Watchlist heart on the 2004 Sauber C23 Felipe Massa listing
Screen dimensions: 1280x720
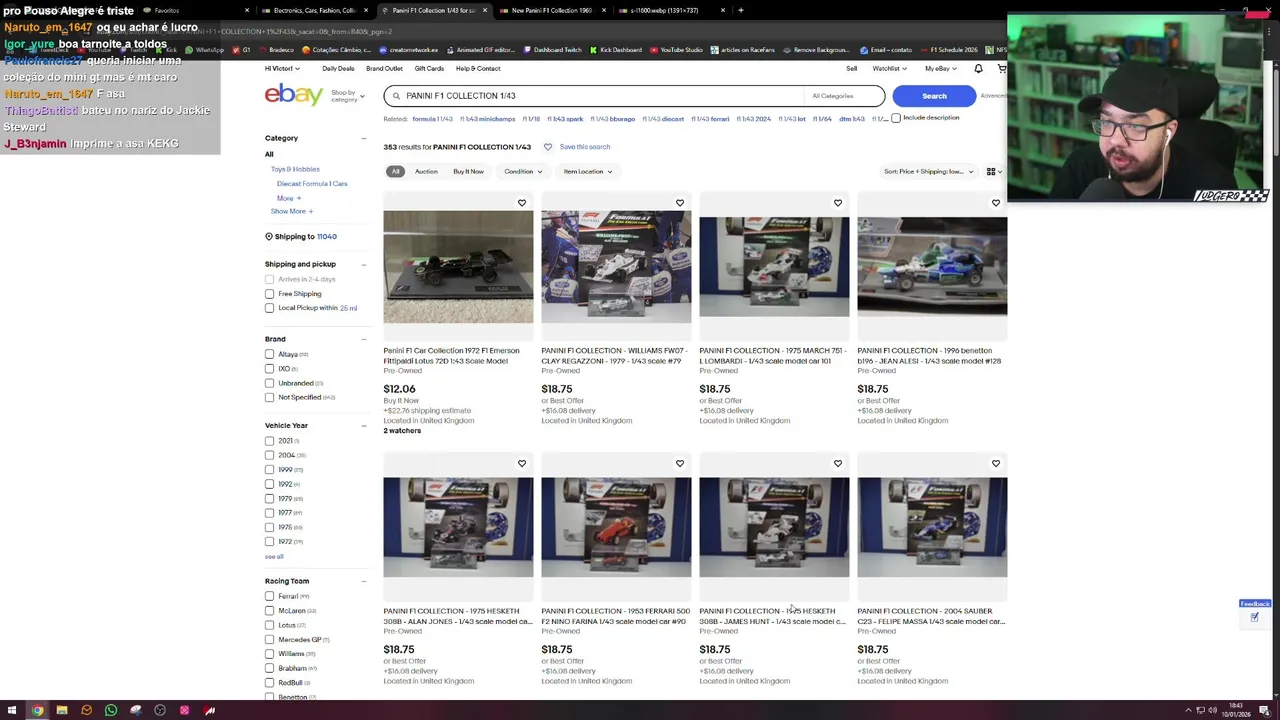996,464
